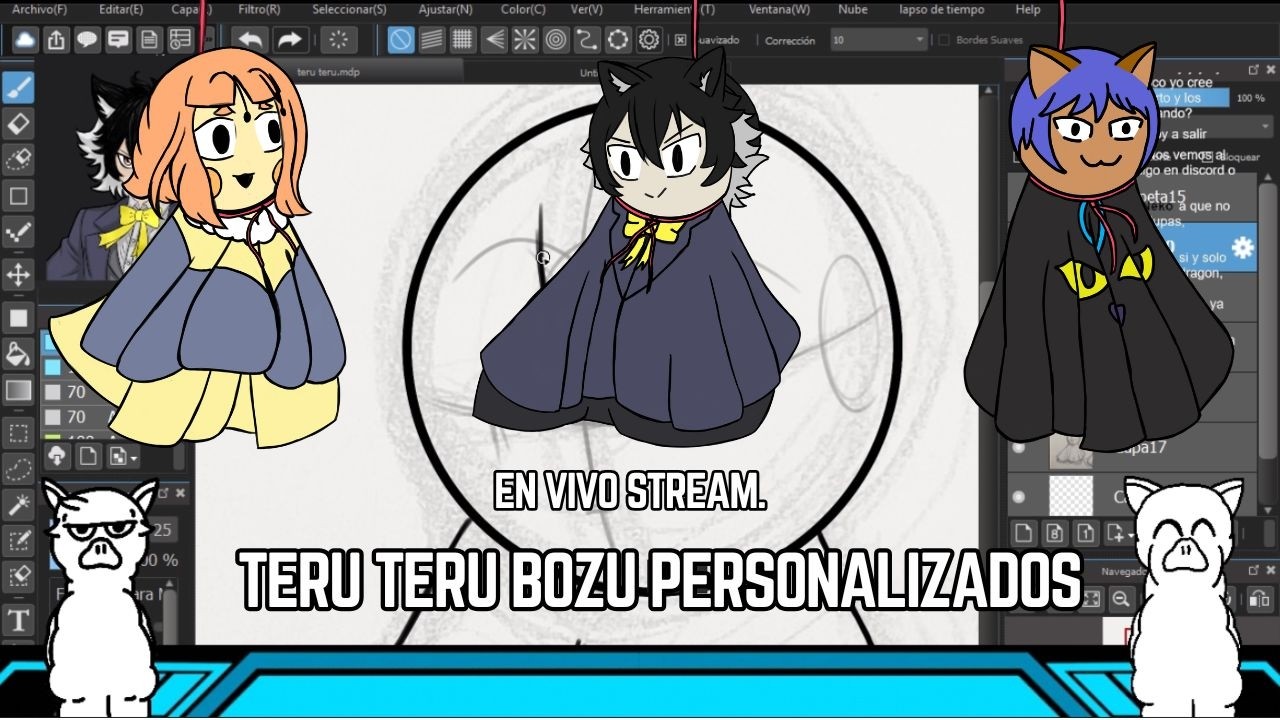
Task: Add a new layer with page icon
Action: pos(1022,532)
